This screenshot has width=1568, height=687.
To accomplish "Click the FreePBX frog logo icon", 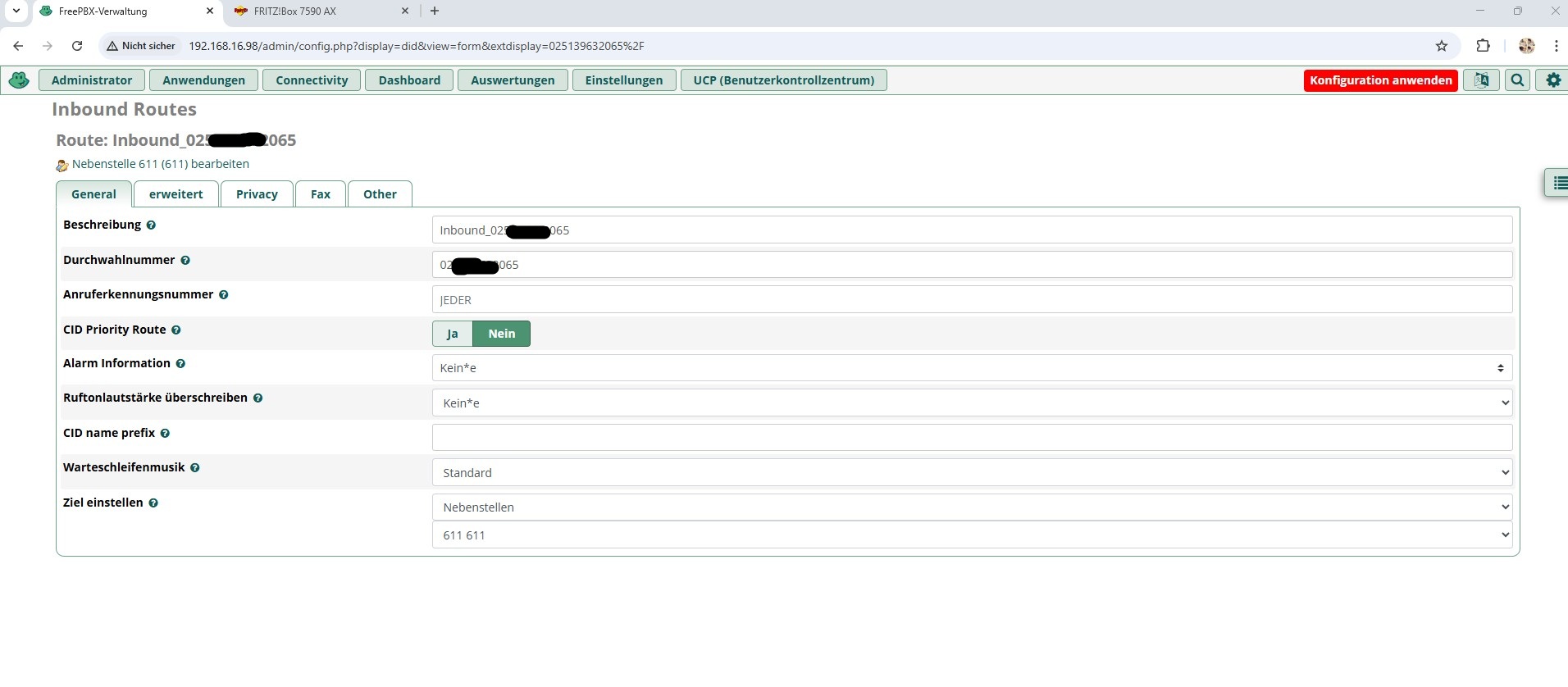I will tap(19, 80).
